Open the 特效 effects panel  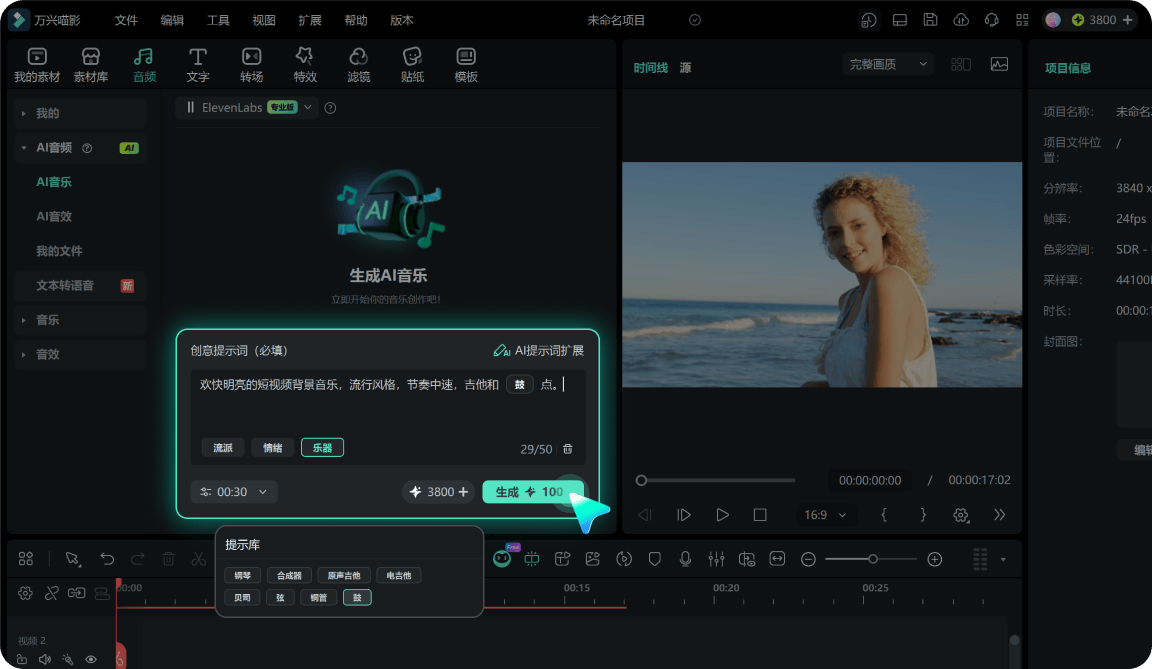pyautogui.click(x=305, y=65)
